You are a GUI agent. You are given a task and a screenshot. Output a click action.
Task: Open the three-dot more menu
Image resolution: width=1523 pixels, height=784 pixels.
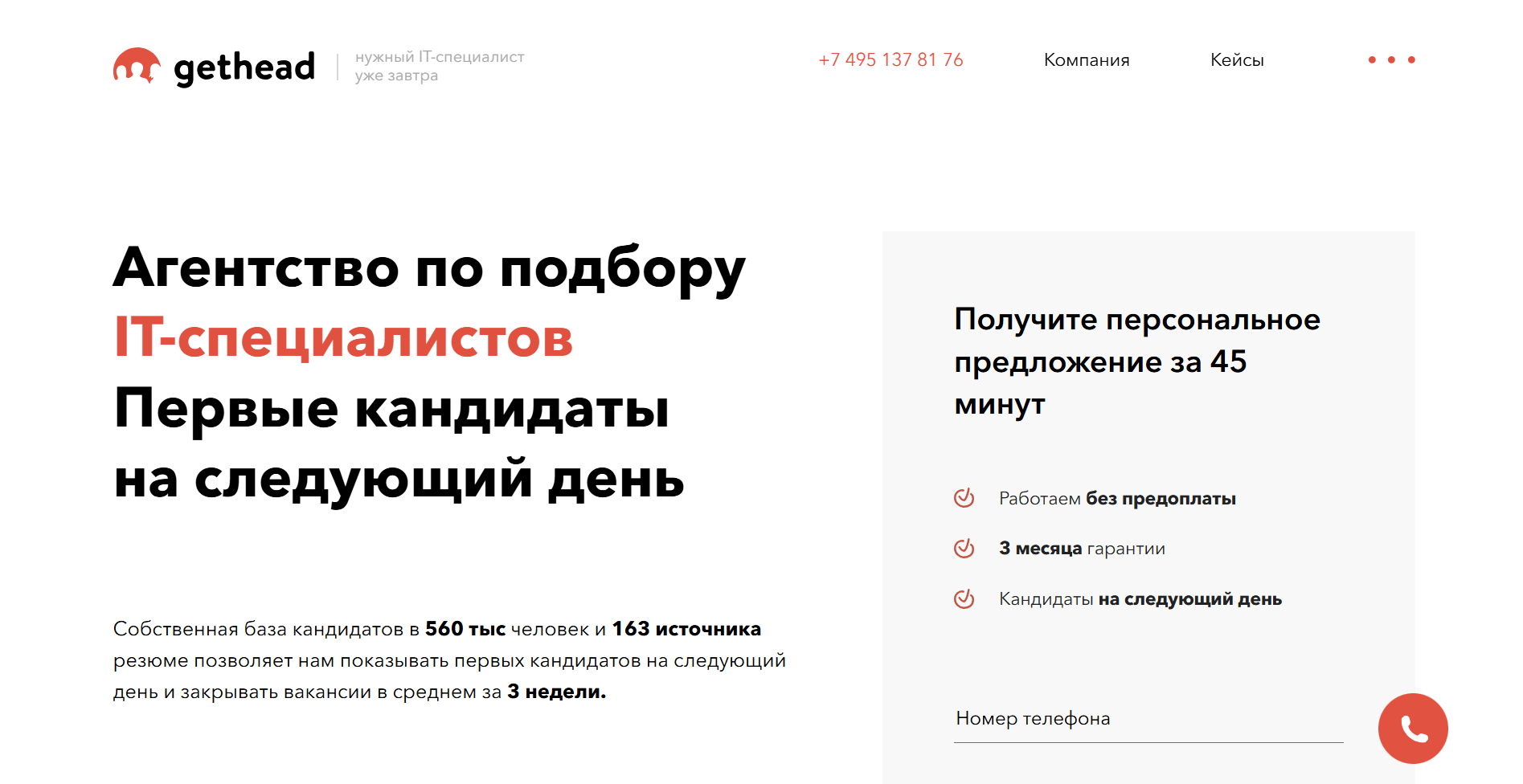[x=1391, y=59]
